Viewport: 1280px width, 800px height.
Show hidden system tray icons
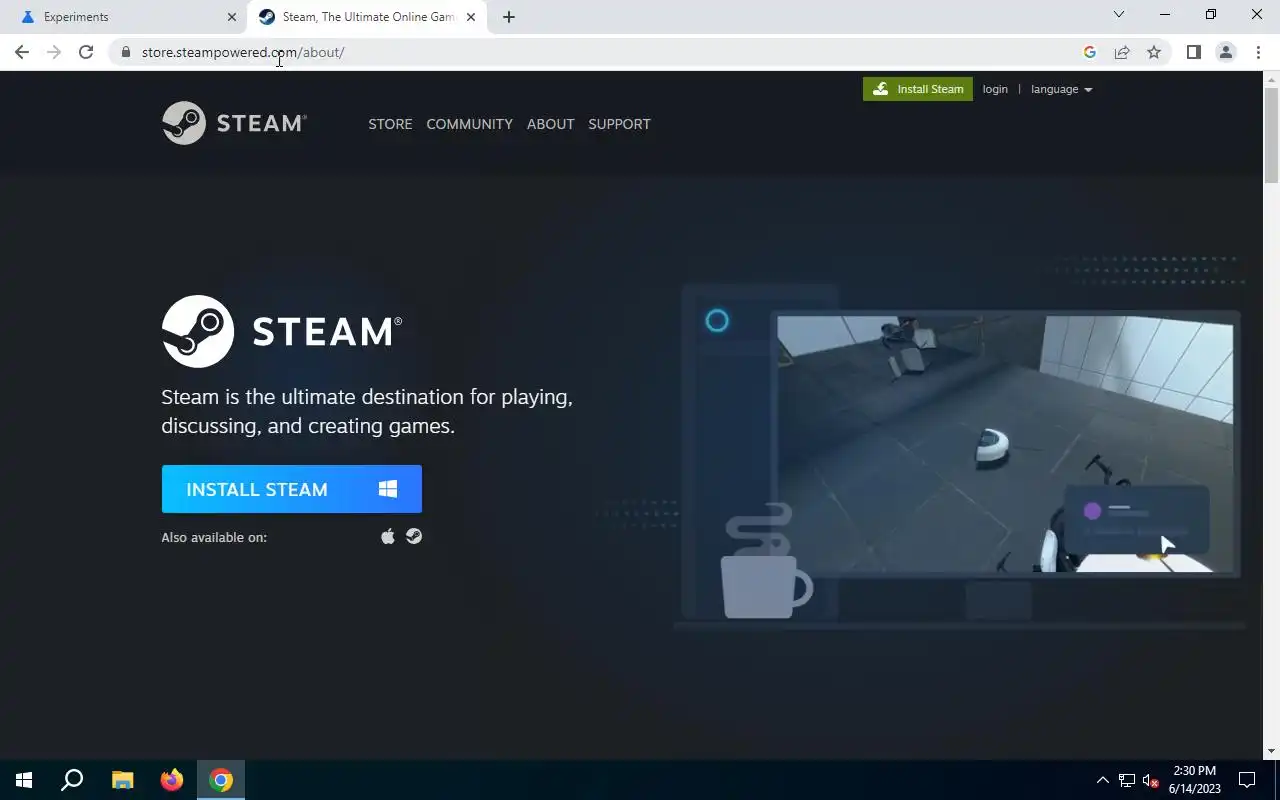[1102, 780]
